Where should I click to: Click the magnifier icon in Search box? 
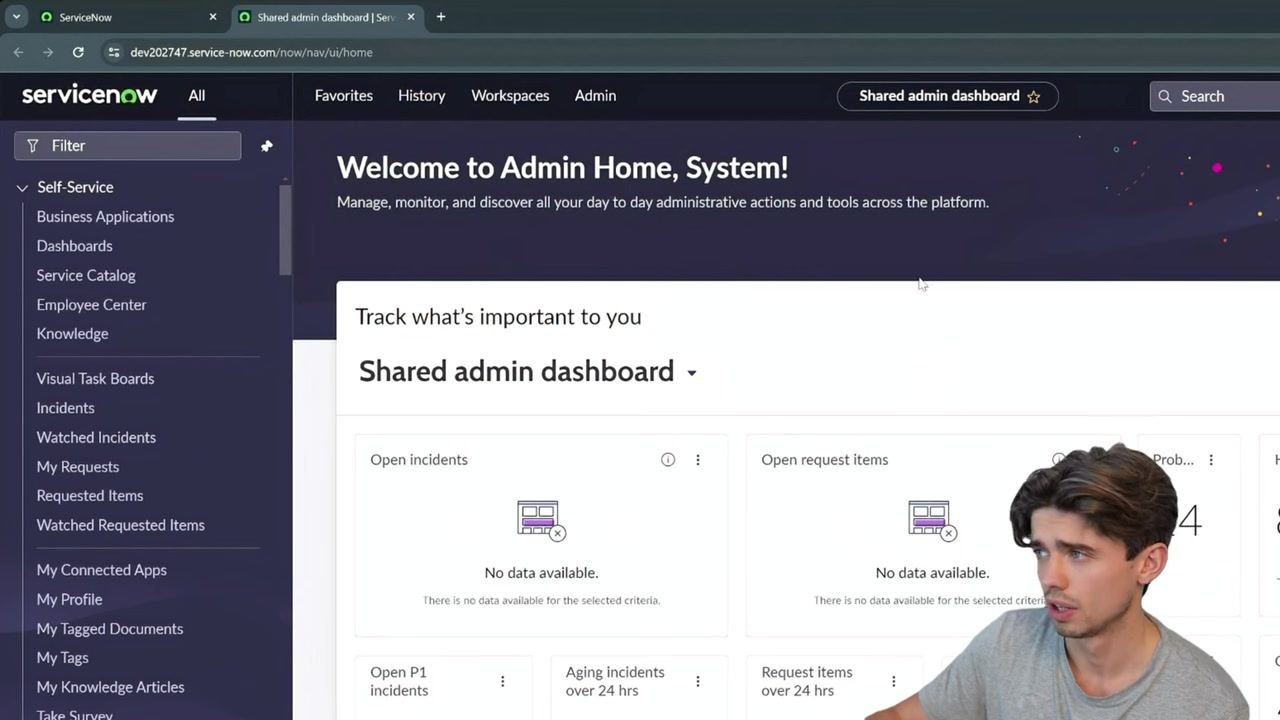click(1165, 96)
